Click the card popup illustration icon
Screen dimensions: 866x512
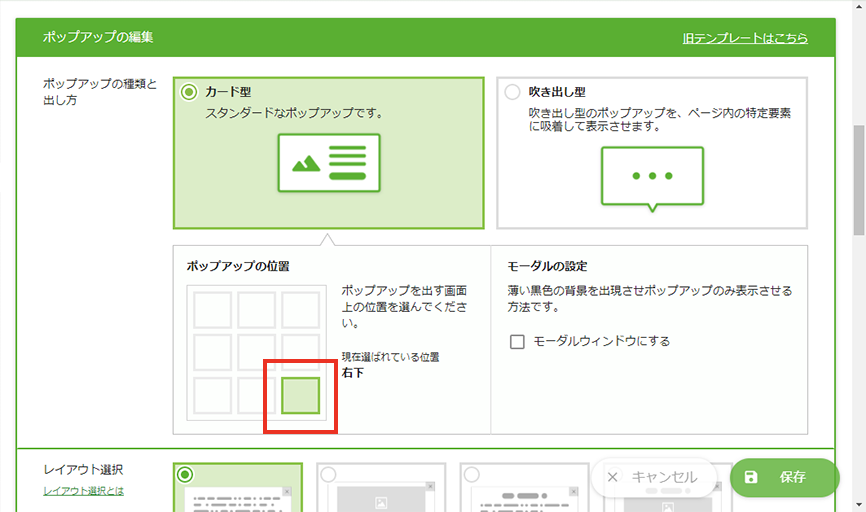pyautogui.click(x=329, y=163)
